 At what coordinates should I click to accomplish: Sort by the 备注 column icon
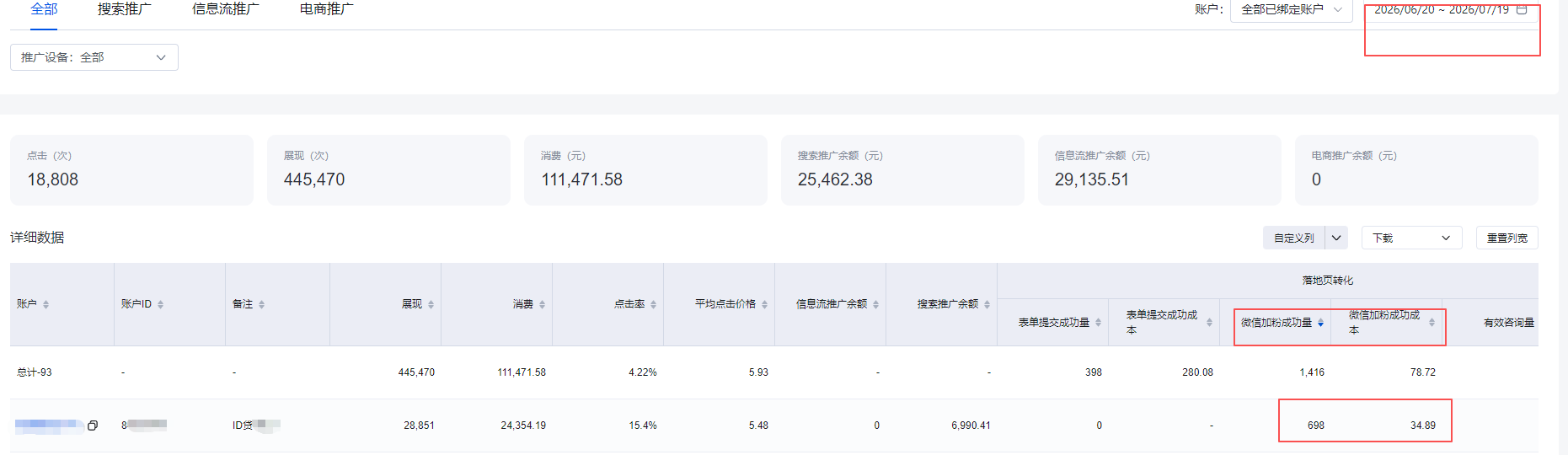coord(261,304)
